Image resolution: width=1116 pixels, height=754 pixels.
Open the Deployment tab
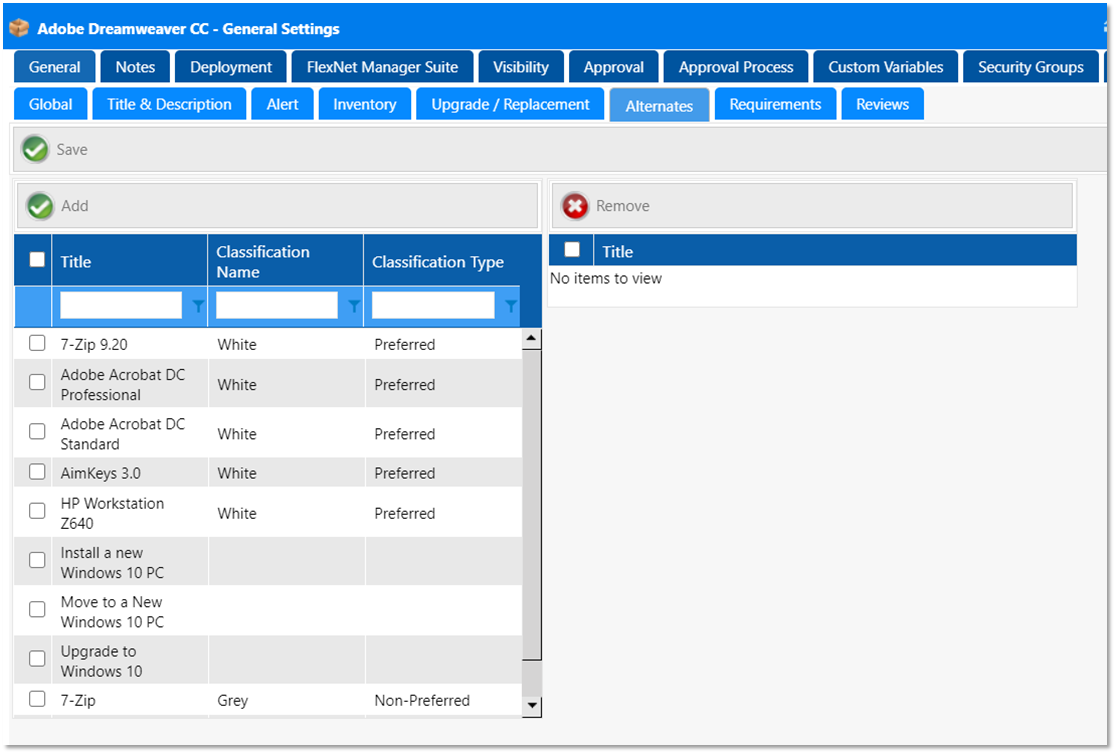pos(231,67)
